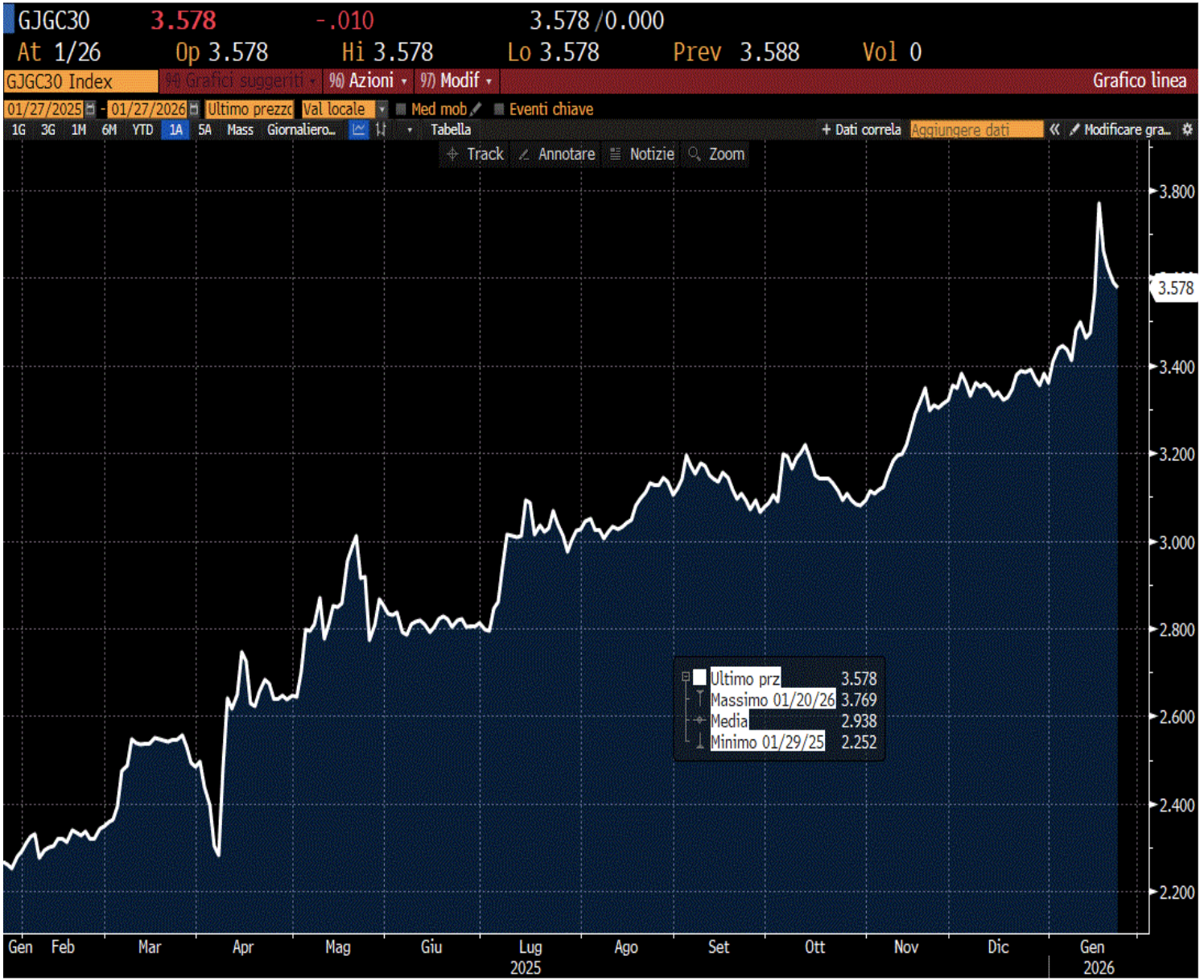Click the Tabella button
This screenshot has width=1204, height=980.
(451, 130)
